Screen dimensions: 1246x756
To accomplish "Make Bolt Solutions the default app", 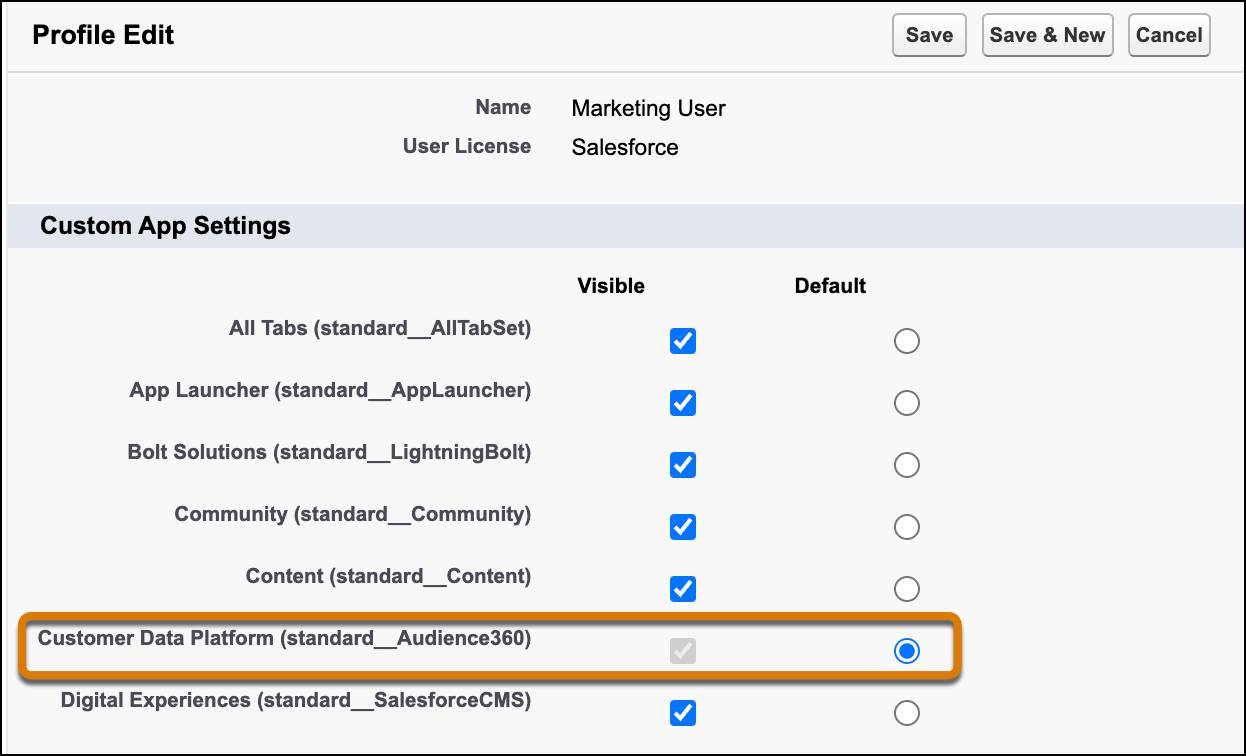I will click(907, 465).
